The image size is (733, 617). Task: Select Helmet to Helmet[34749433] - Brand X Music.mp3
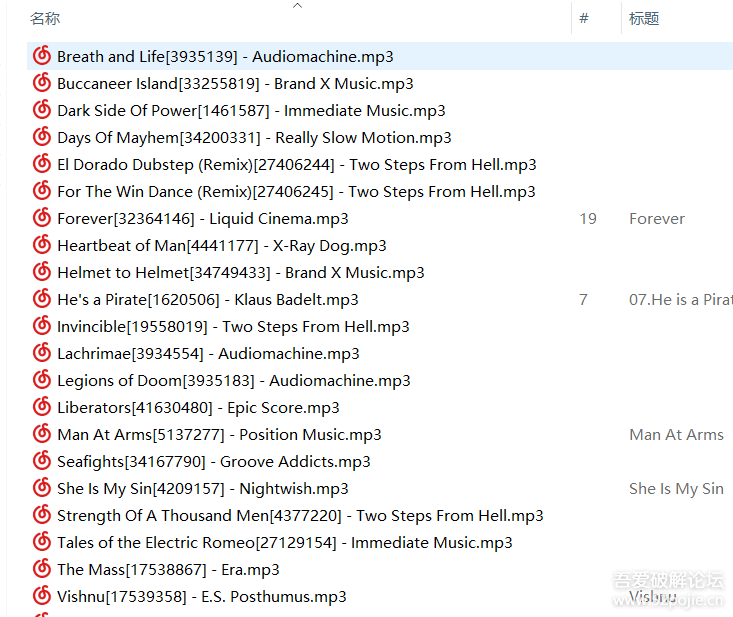point(241,273)
